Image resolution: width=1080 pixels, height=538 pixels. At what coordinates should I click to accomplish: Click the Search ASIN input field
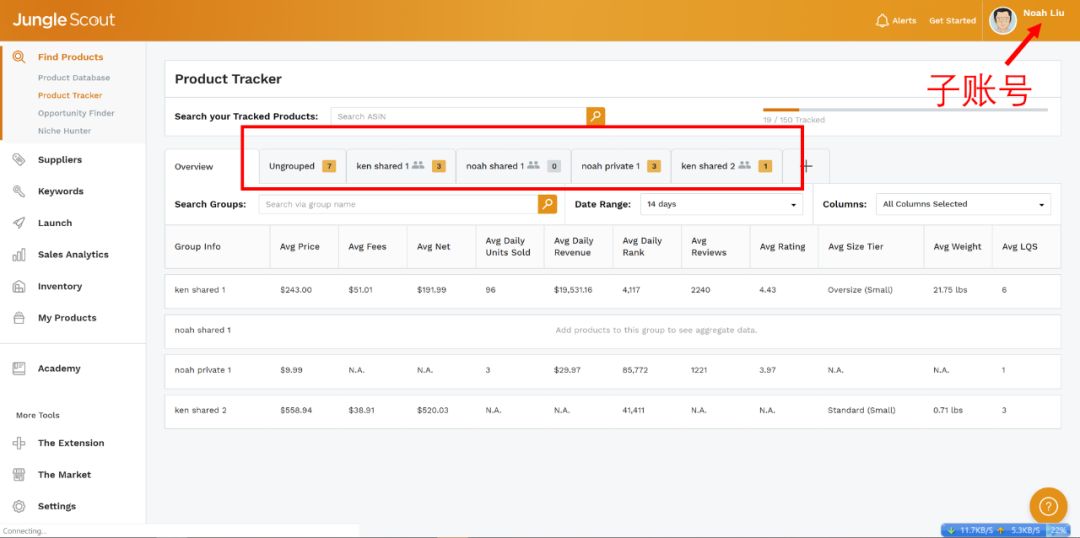[x=458, y=116]
